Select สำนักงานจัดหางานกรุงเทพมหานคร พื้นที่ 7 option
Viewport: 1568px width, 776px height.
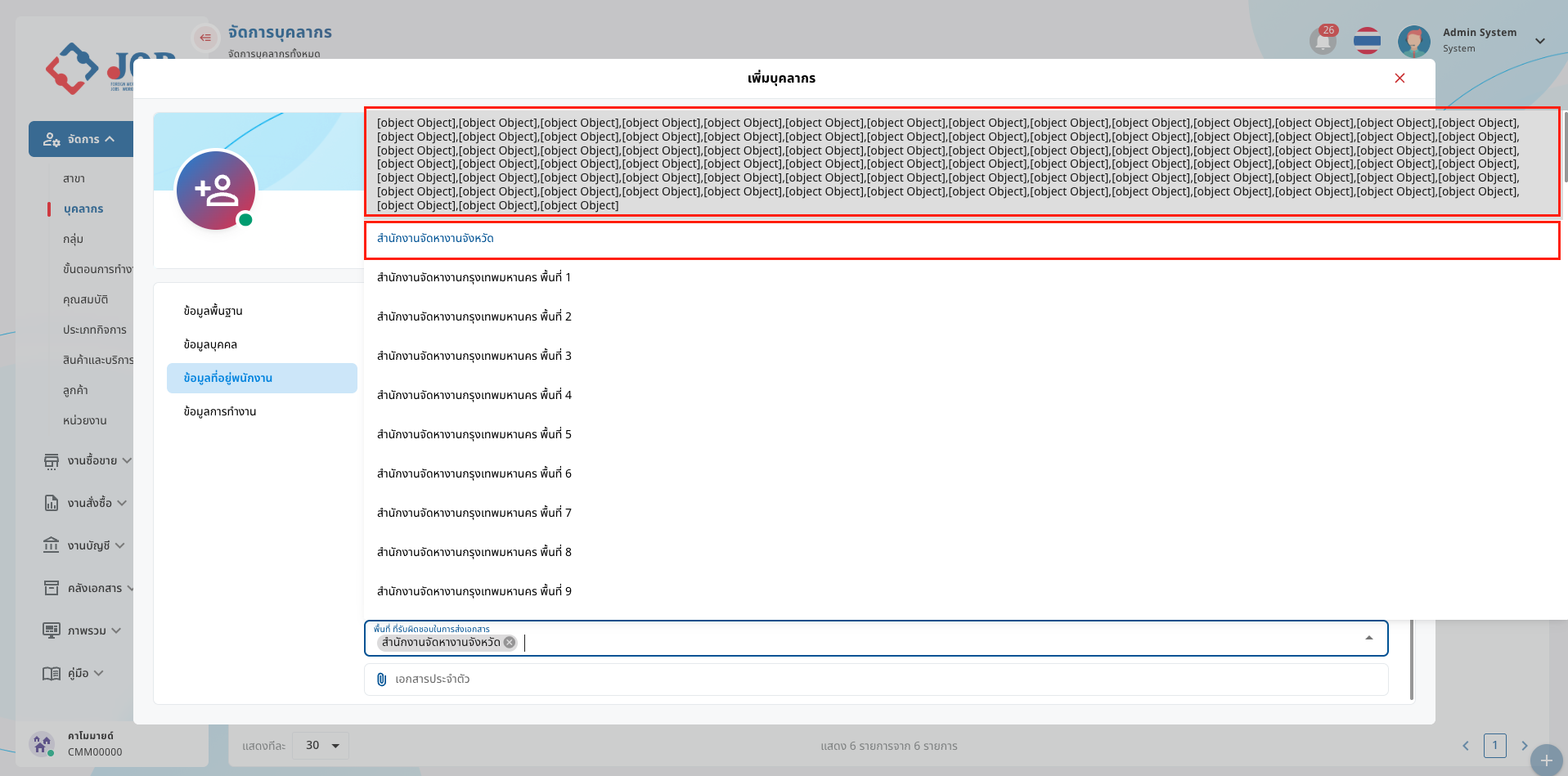[x=474, y=513]
